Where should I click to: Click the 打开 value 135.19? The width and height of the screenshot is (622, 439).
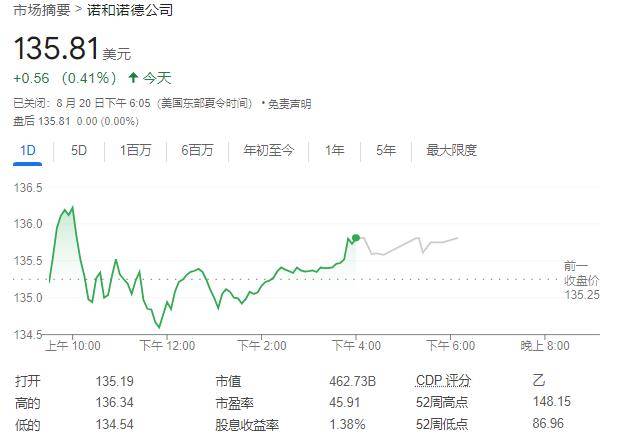click(114, 381)
